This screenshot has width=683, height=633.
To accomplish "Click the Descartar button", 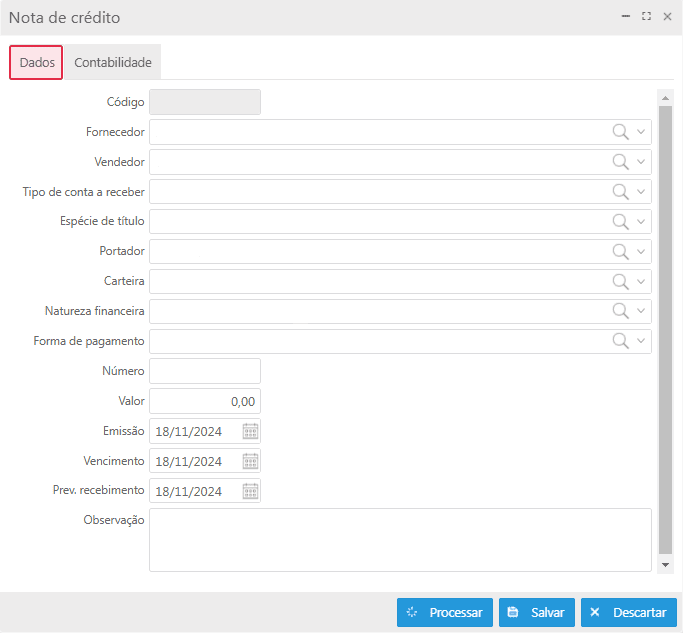I will [x=628, y=613].
